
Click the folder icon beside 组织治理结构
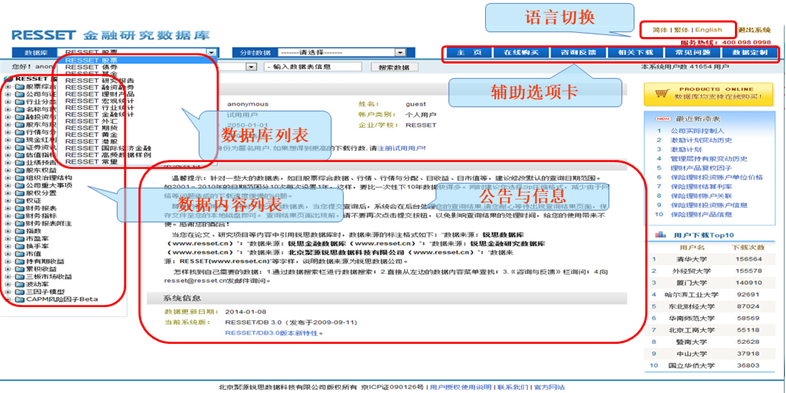click(20, 178)
